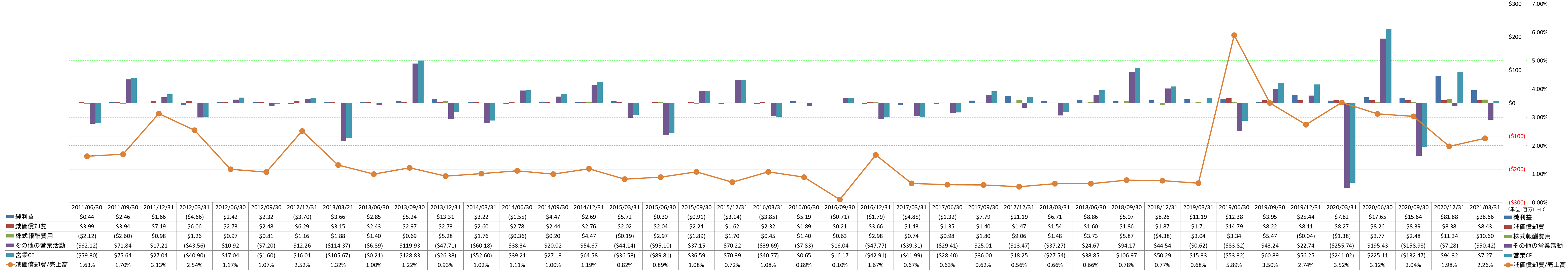1568x270 pixels.
Task: Click the 減価償却費 cell $14.79 for 2019/06/30
Action: click(1234, 227)
